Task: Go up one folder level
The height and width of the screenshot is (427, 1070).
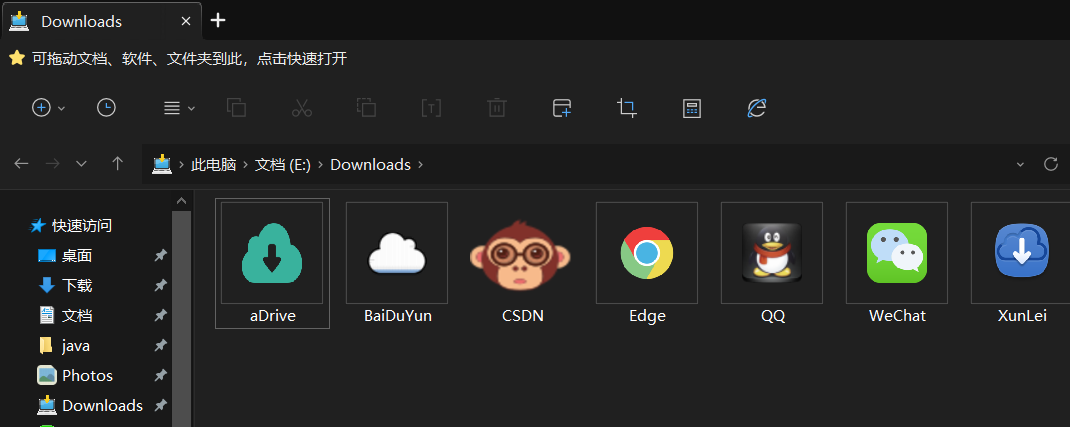Action: click(117, 164)
